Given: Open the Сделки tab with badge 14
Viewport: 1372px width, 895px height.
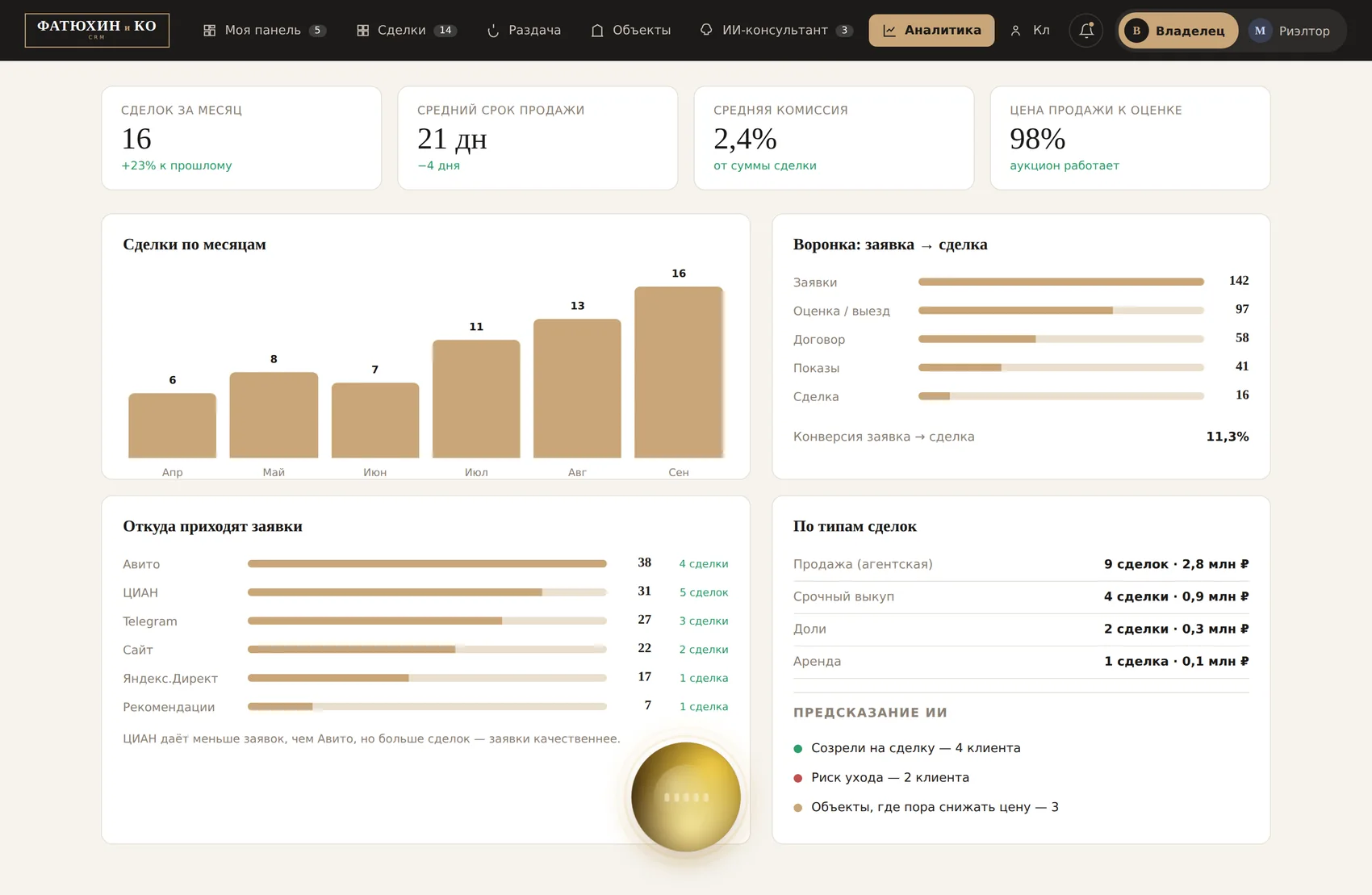Looking at the screenshot, I should 407,31.
